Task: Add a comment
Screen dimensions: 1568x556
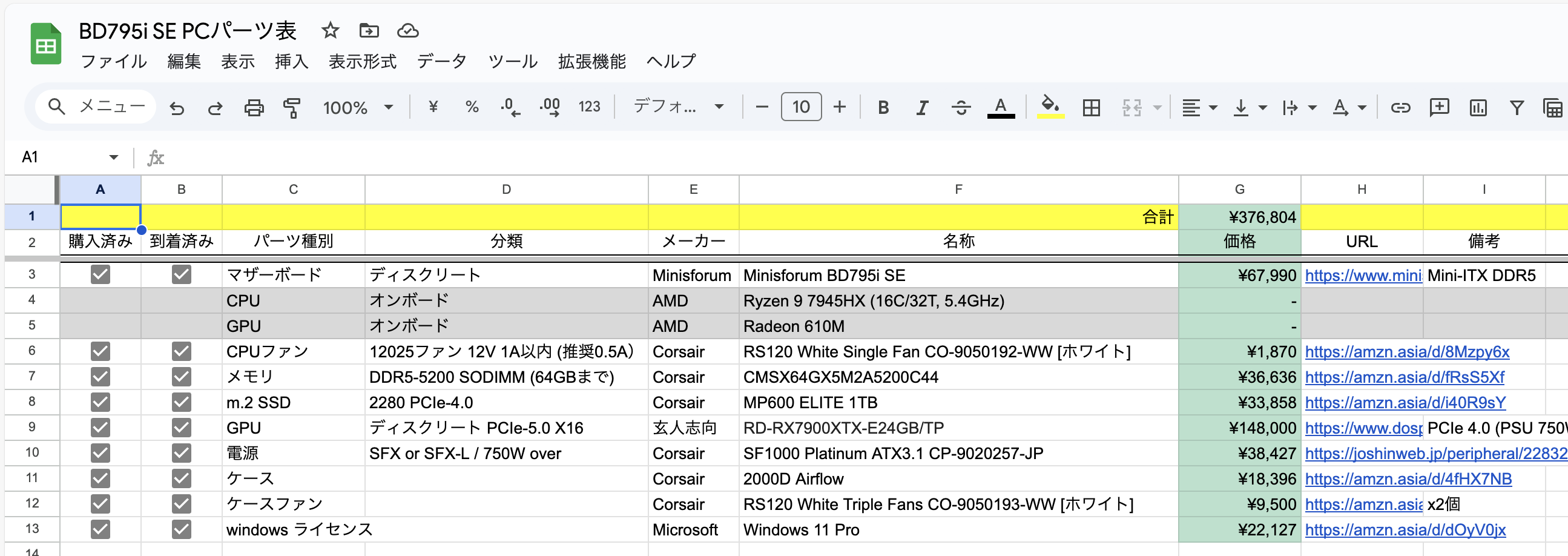Action: tap(1440, 108)
